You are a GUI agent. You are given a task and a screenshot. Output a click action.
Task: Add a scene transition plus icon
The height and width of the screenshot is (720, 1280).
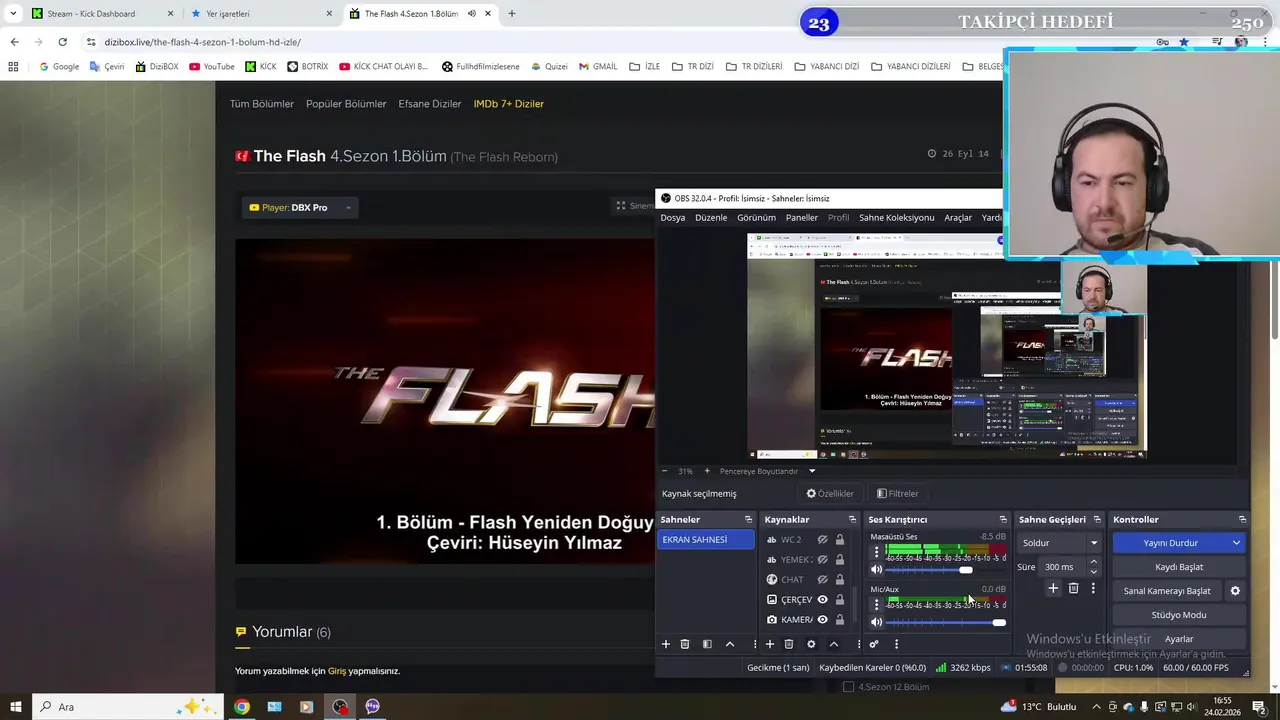(x=1053, y=589)
